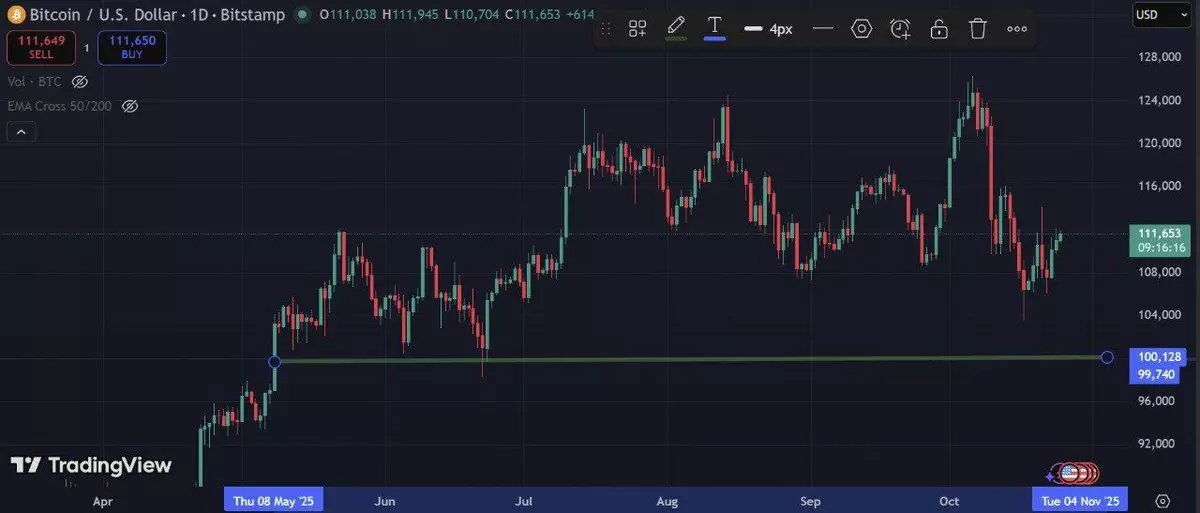Screen dimensions: 1200x513
Task: Open the three-dot more options menu
Action: [1017, 29]
